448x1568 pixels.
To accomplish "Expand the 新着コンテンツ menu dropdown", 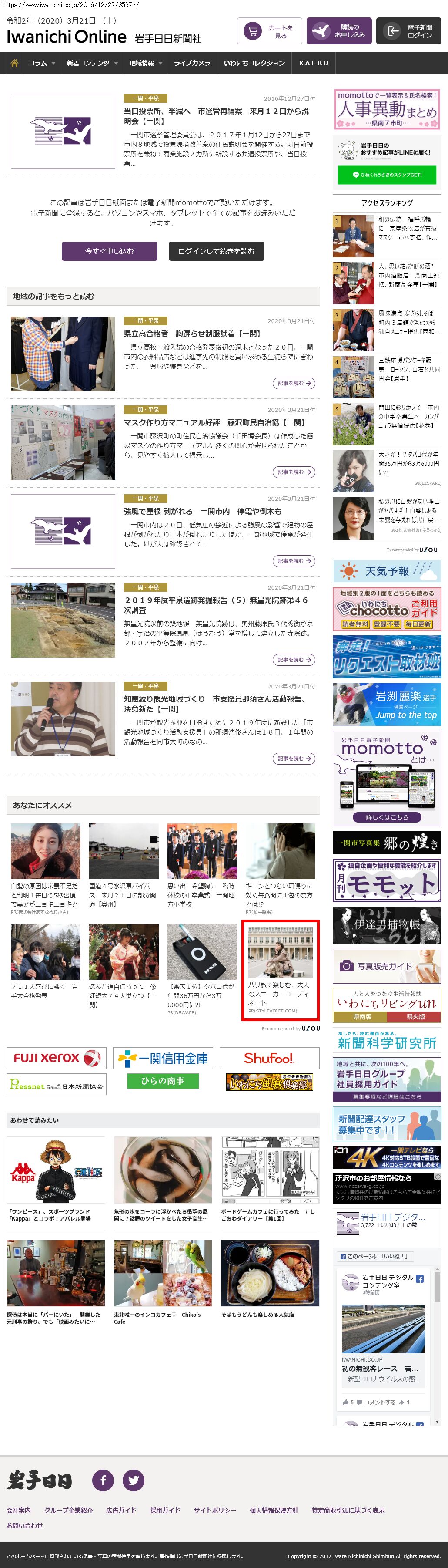I will [91, 63].
